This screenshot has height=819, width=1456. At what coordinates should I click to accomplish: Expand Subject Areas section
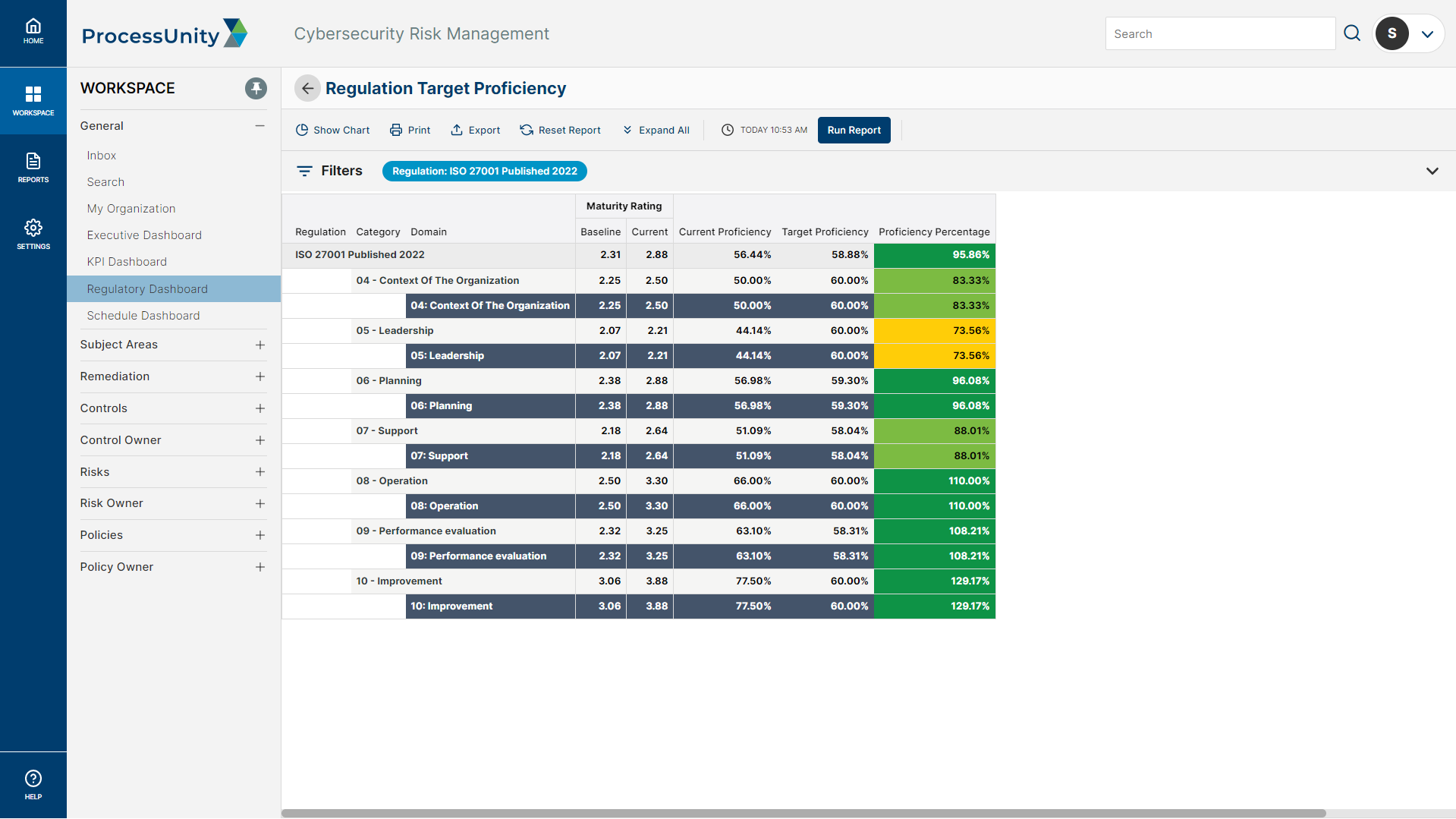click(260, 345)
